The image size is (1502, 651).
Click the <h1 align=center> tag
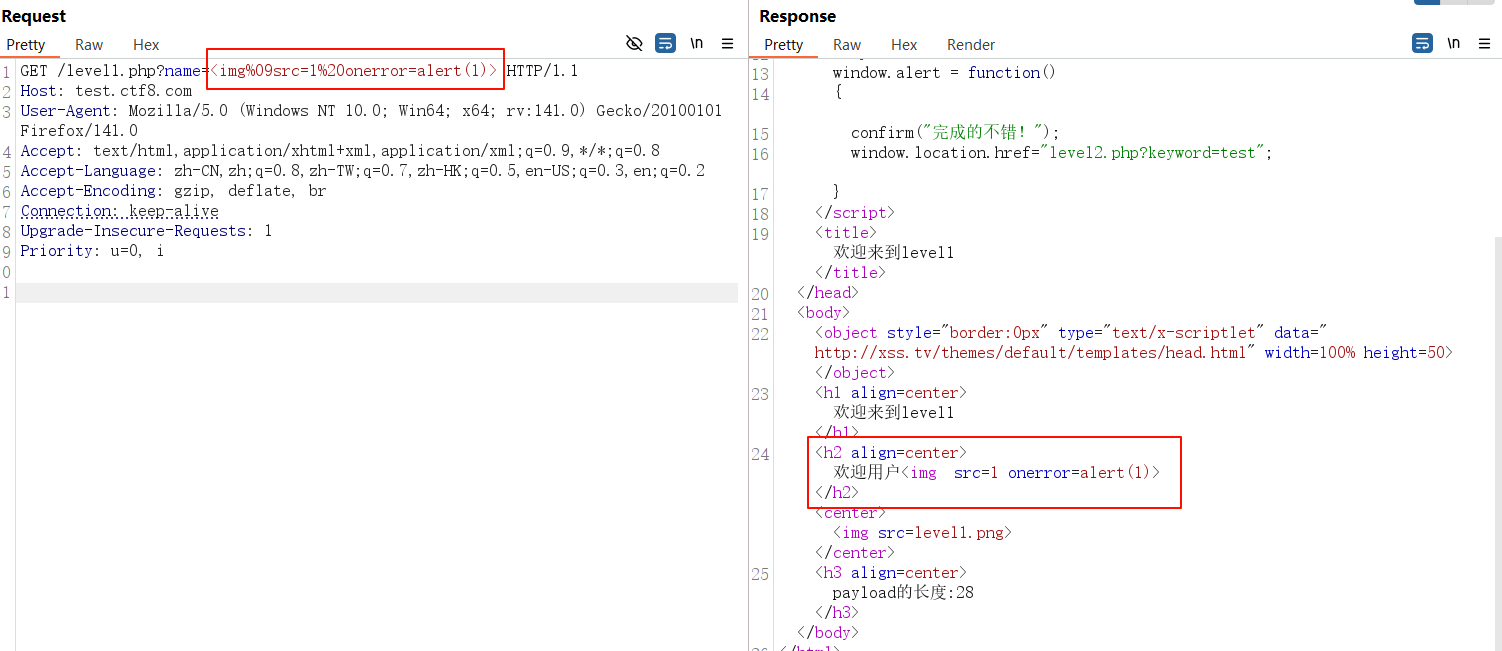[x=891, y=393]
